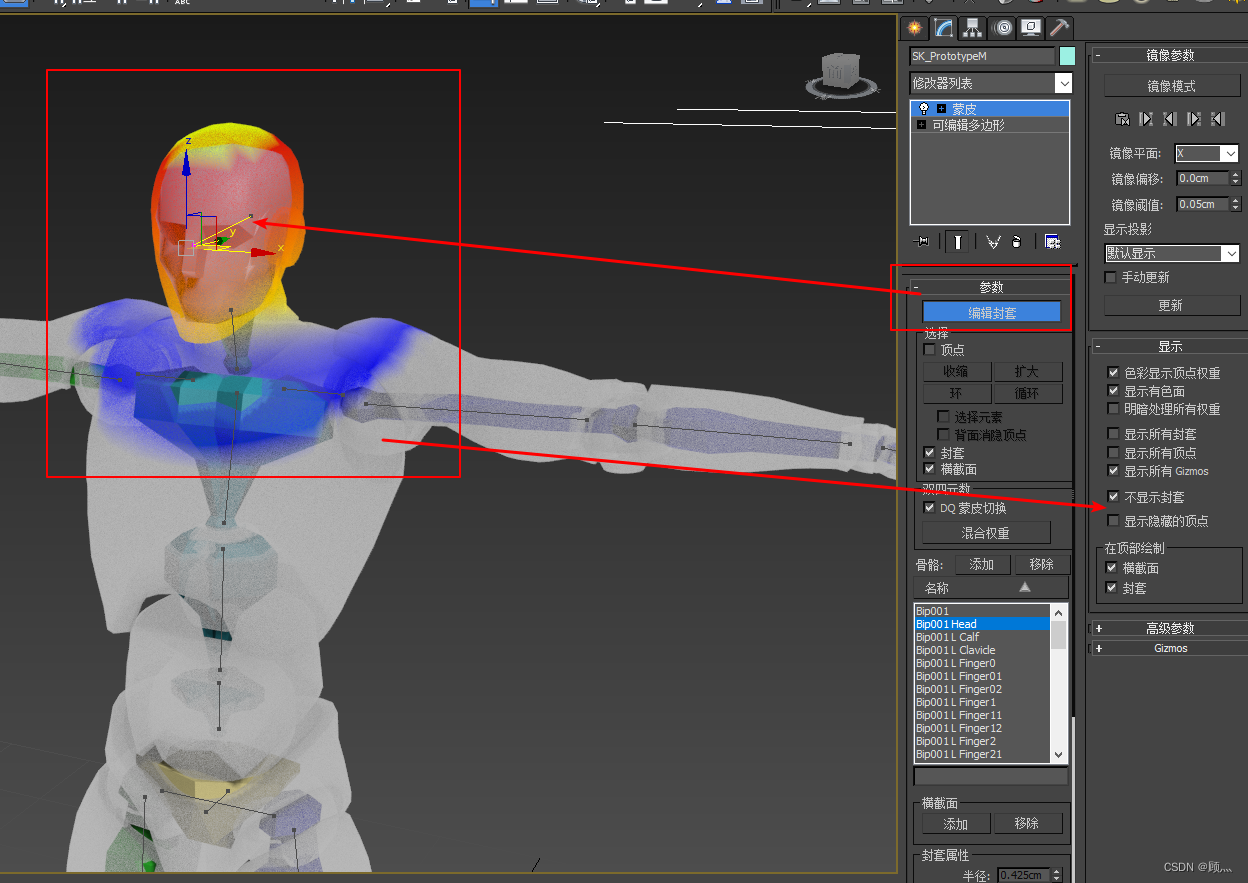
Task: Toggle 色彩显示顶点权重 checkbox
Action: 1113,373
